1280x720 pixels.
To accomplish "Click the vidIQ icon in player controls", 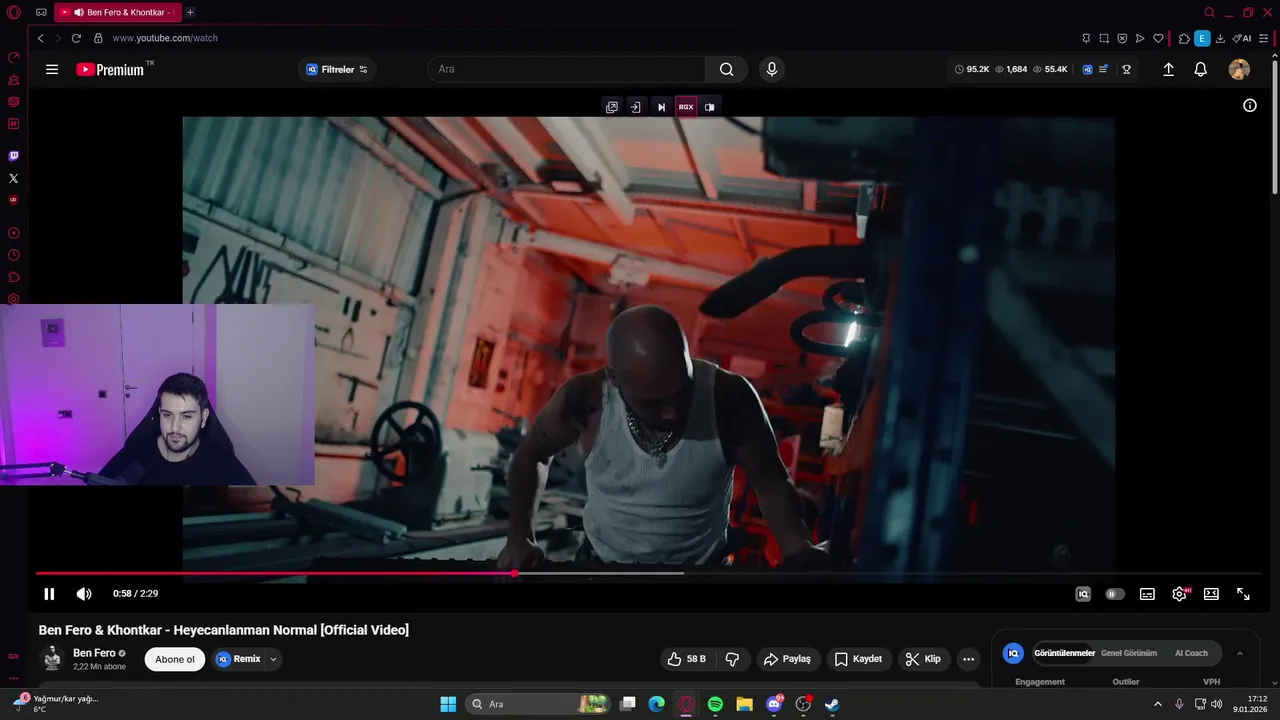I will point(1083,594).
